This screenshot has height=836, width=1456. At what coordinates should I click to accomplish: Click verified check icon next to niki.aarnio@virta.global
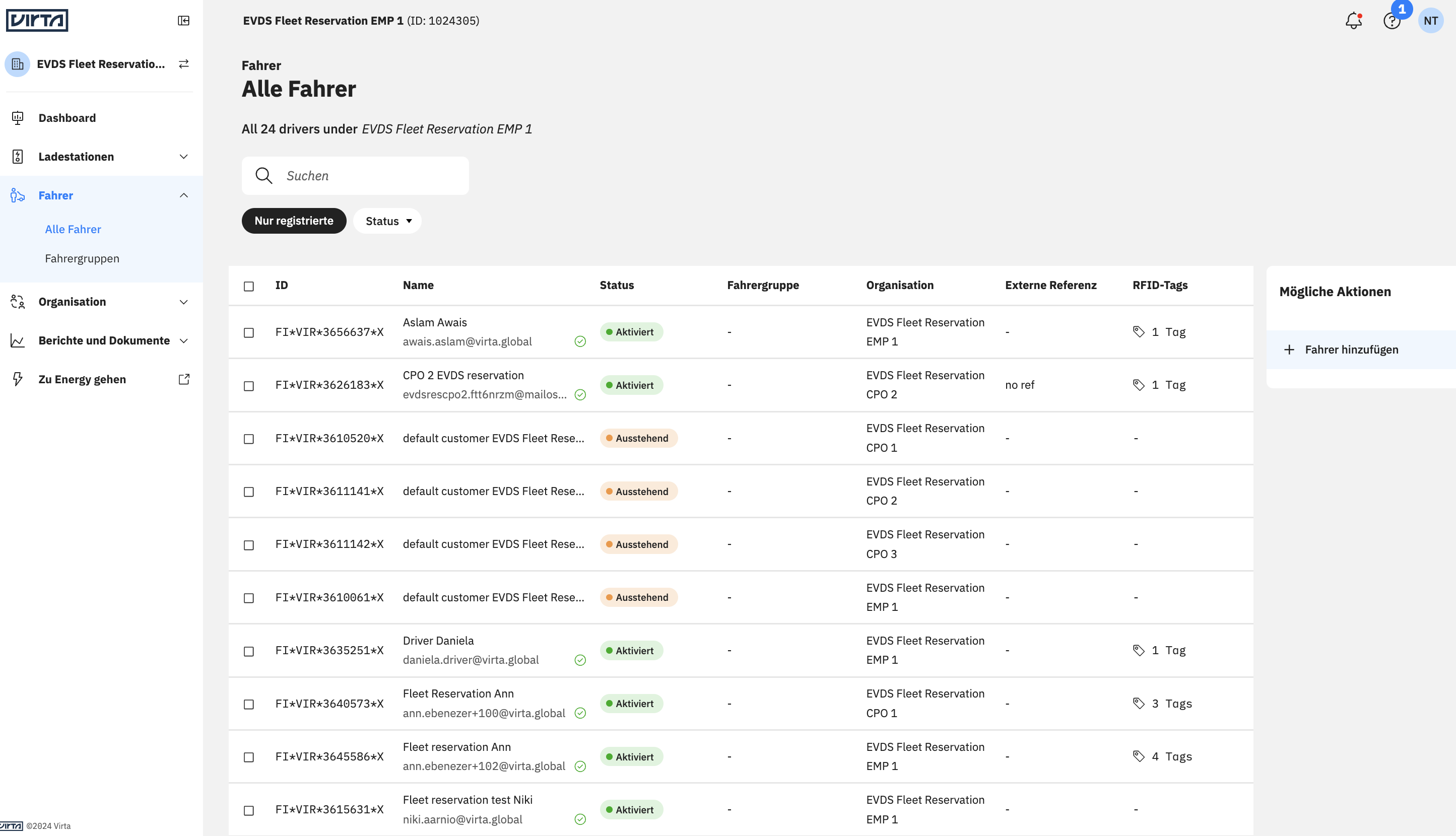point(580,819)
